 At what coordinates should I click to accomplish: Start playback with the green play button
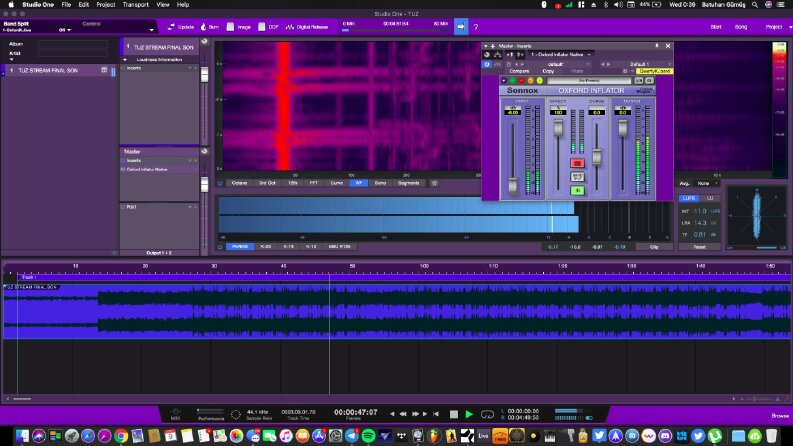[469, 414]
